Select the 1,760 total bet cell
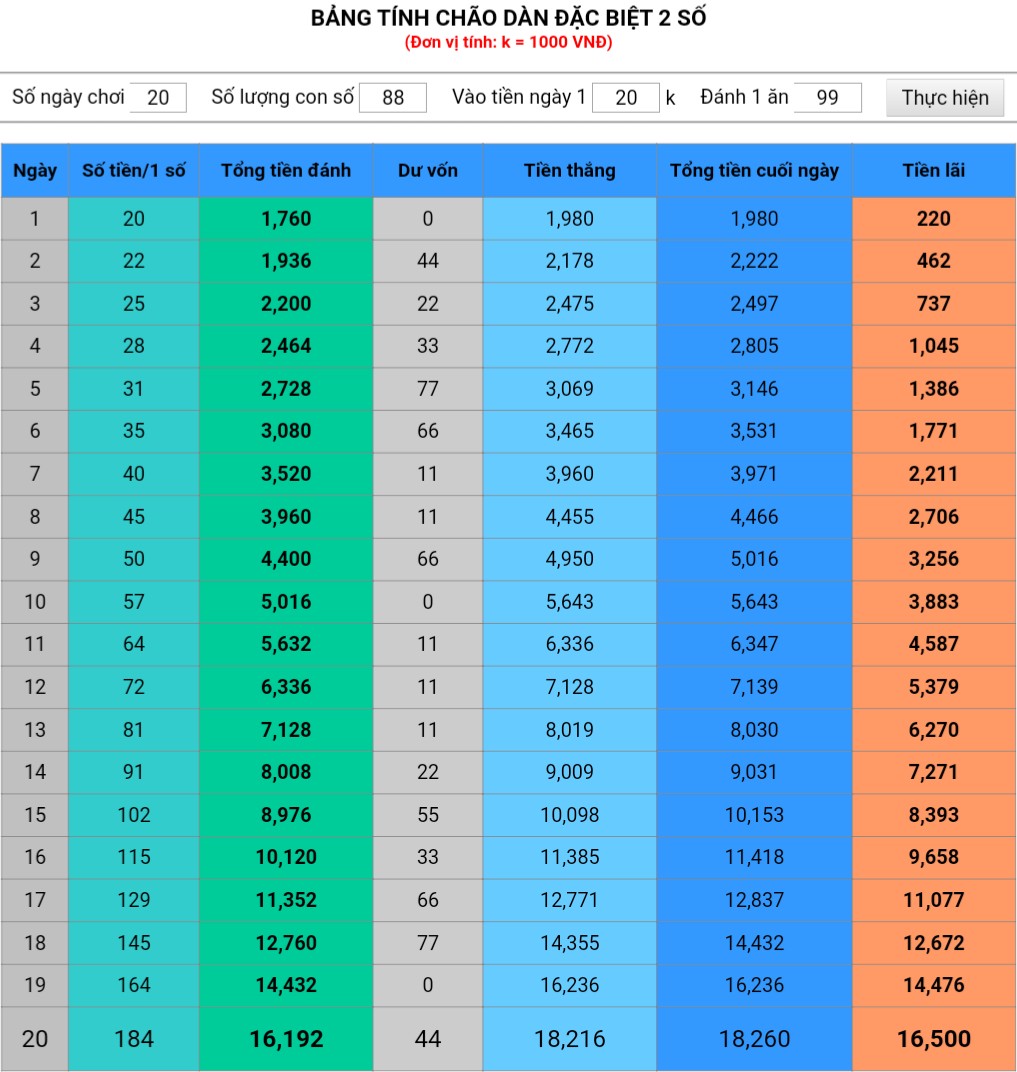 (286, 219)
